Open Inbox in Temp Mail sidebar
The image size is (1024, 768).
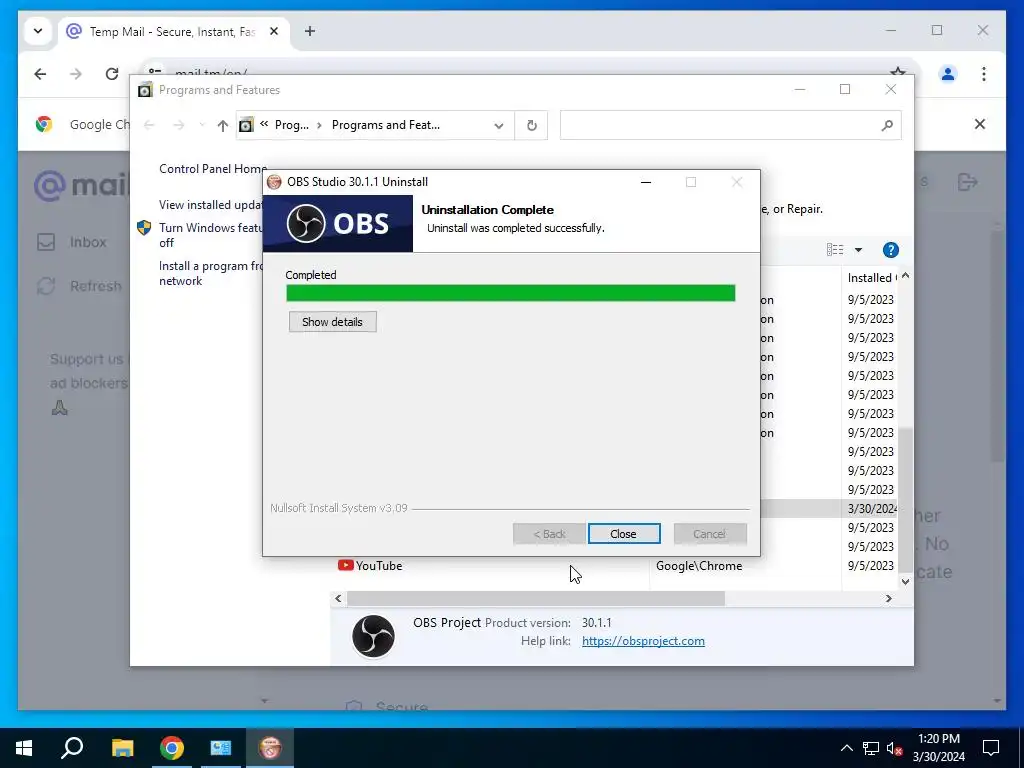[72, 242]
